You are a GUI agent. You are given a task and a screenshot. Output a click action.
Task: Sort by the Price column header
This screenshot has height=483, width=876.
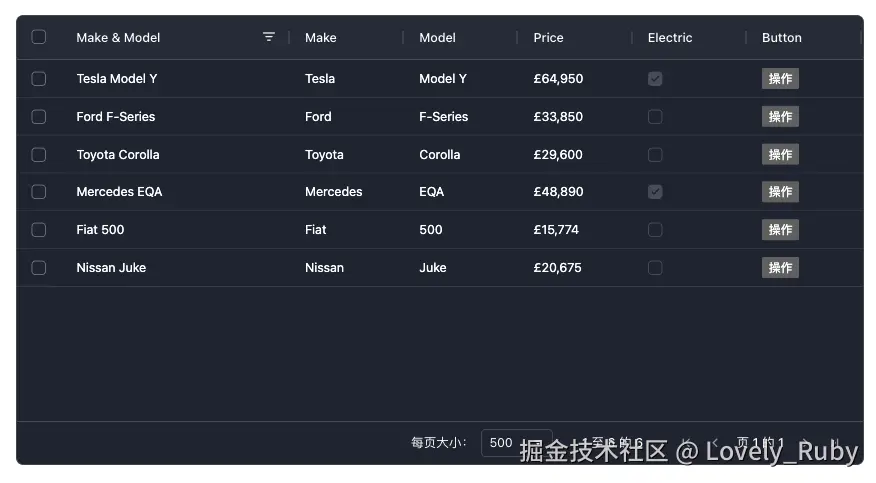[548, 38]
